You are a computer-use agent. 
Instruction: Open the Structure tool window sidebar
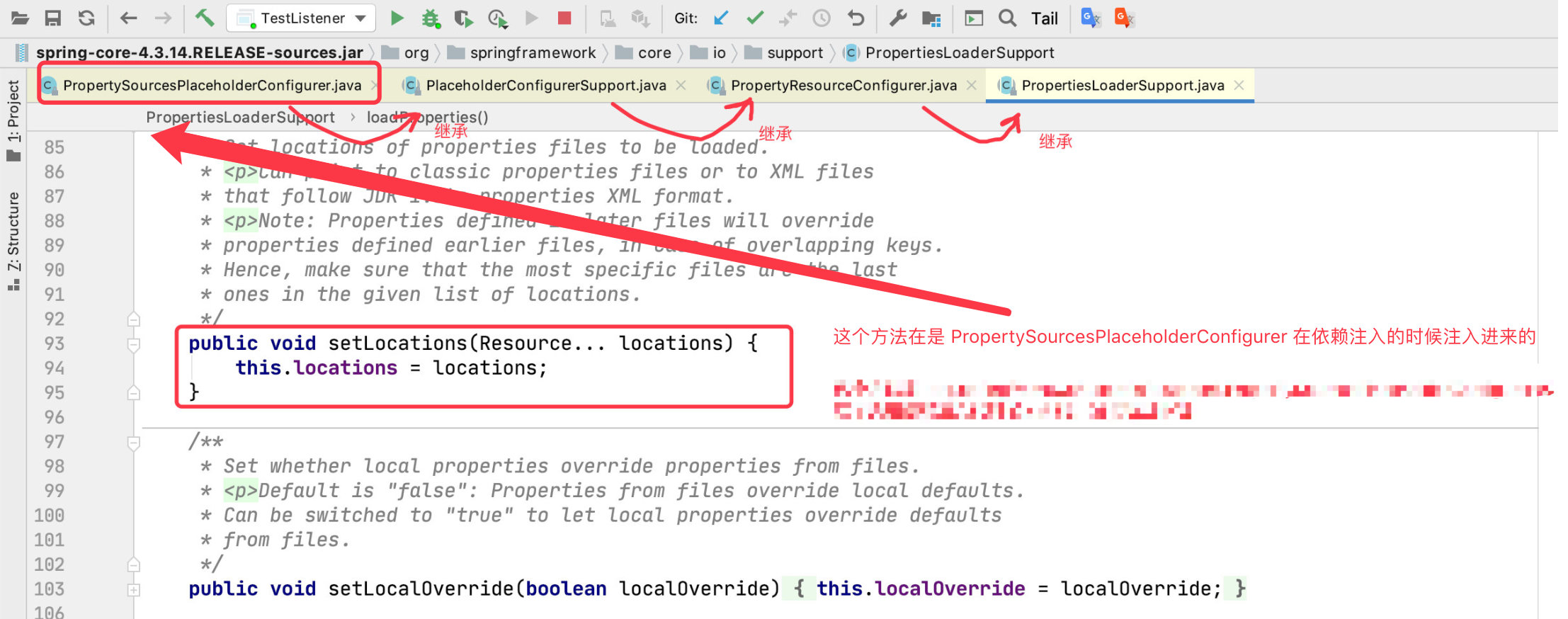13,241
